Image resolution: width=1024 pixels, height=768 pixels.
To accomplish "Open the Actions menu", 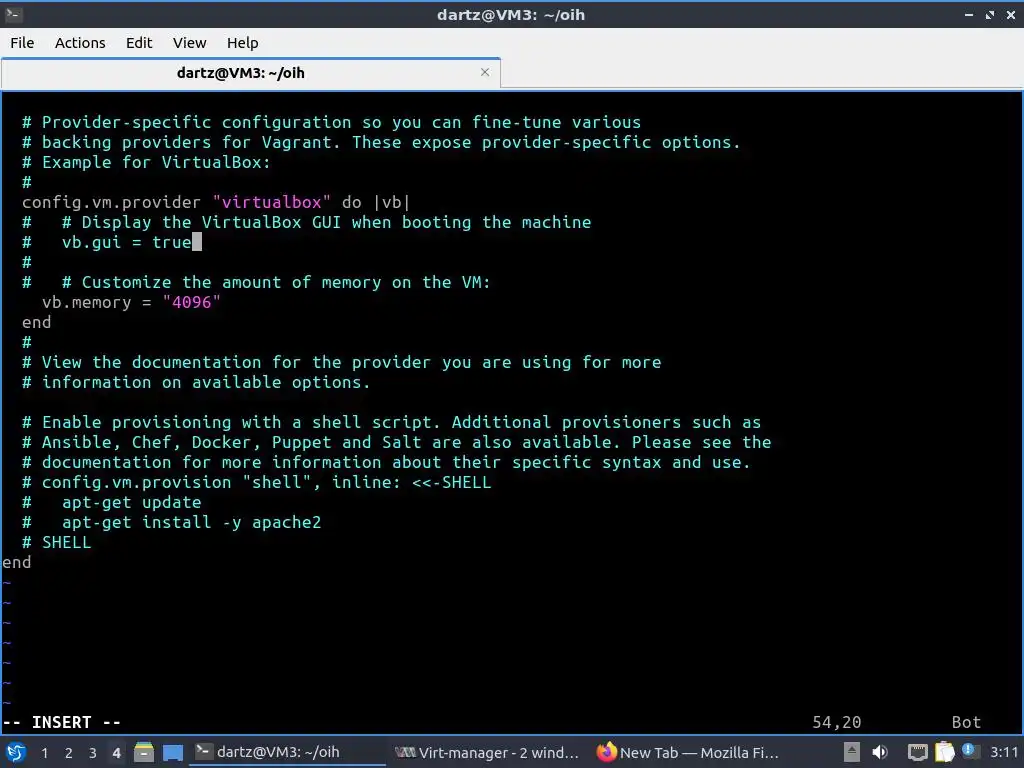I will pyautogui.click(x=80, y=43).
